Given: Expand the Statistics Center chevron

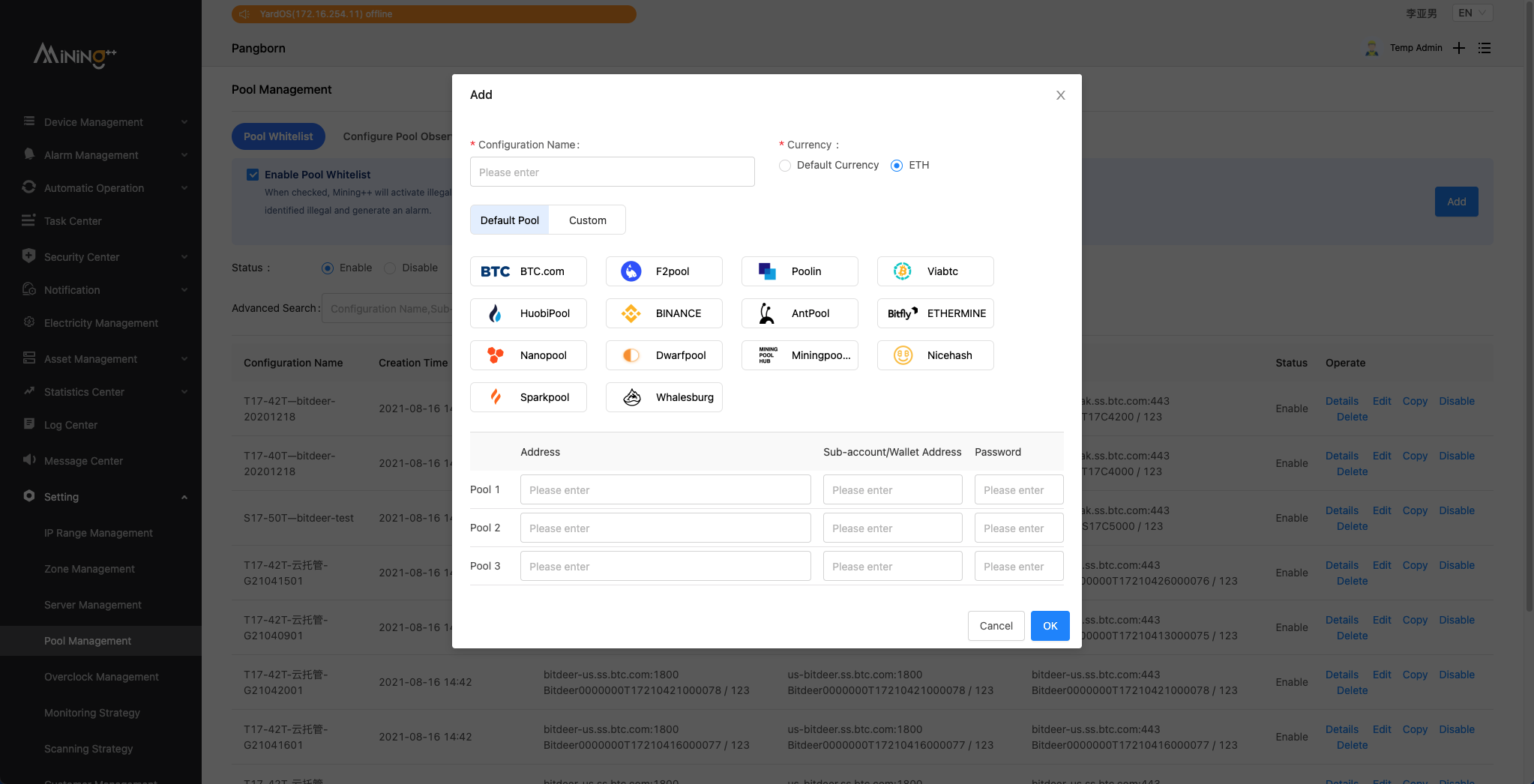Looking at the screenshot, I should point(184,392).
